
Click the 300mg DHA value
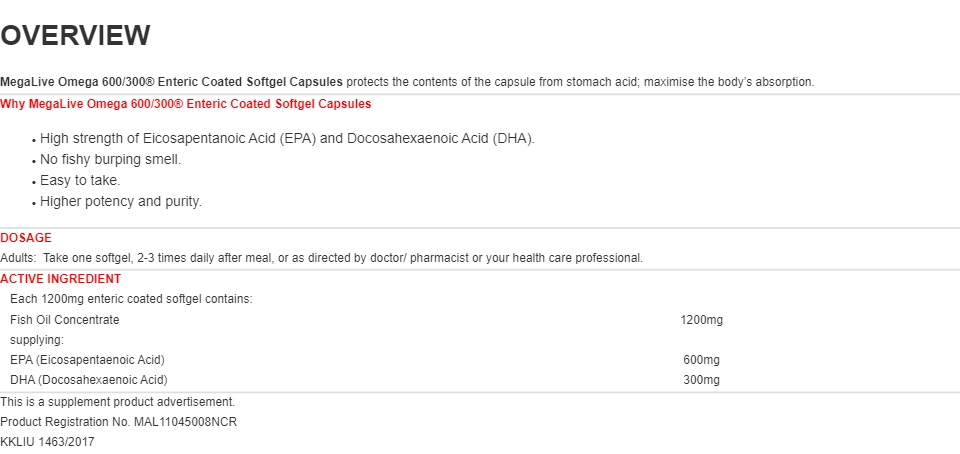coord(702,380)
